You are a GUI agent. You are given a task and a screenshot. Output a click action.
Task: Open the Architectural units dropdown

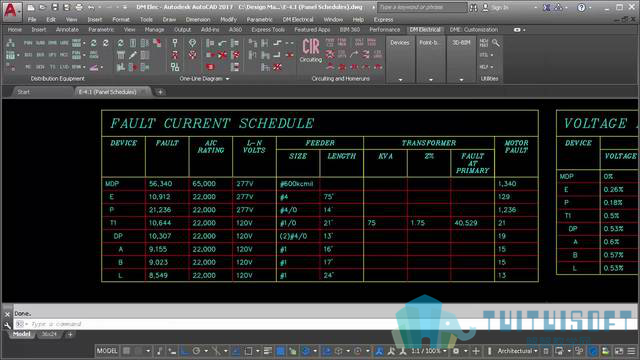coord(518,351)
